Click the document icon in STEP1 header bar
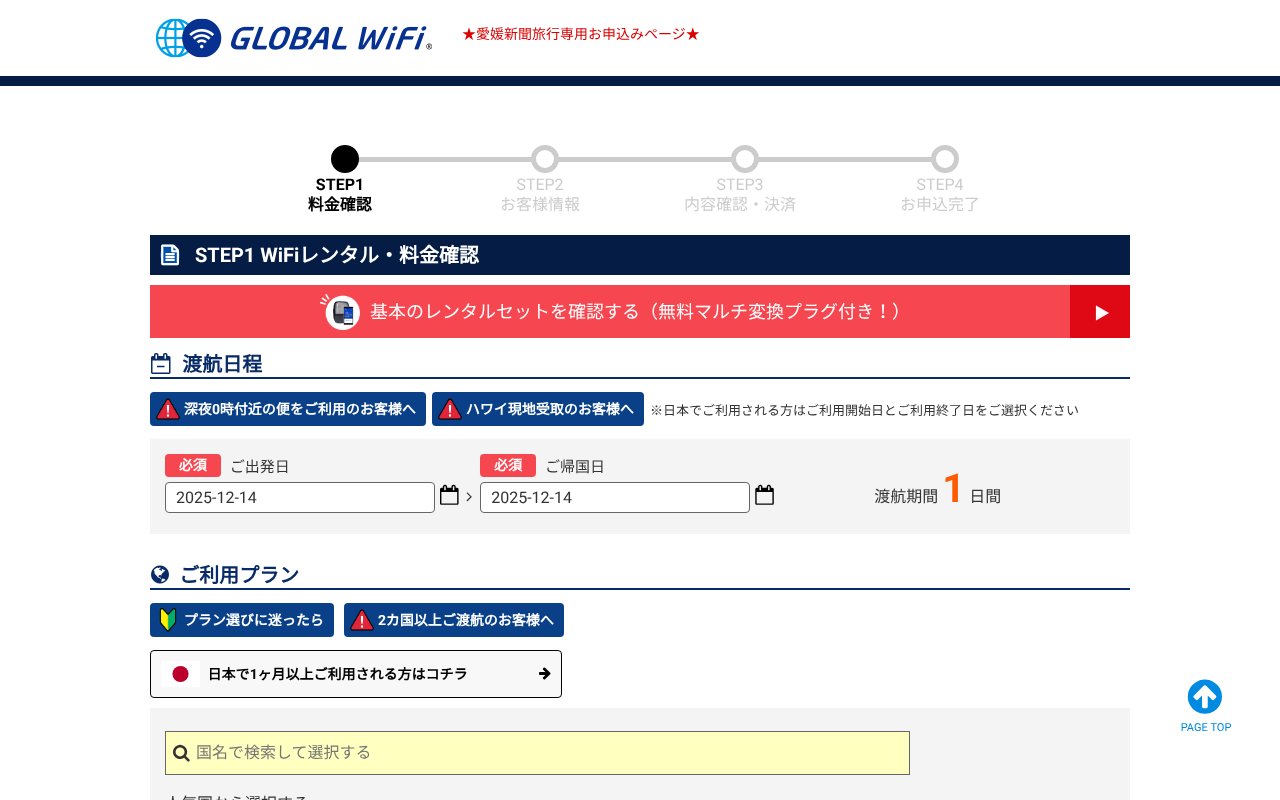The height and width of the screenshot is (800, 1280). (x=170, y=255)
